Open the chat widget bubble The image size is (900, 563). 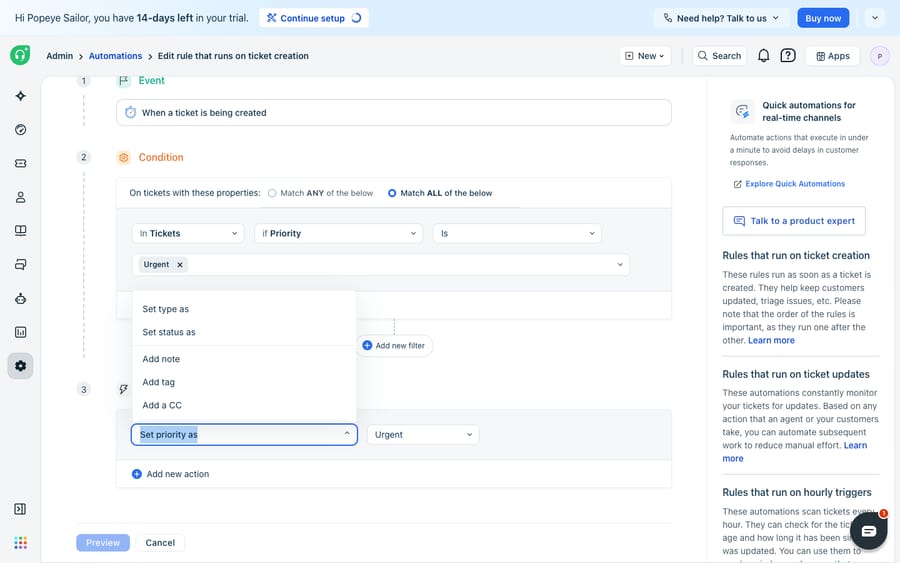click(869, 531)
